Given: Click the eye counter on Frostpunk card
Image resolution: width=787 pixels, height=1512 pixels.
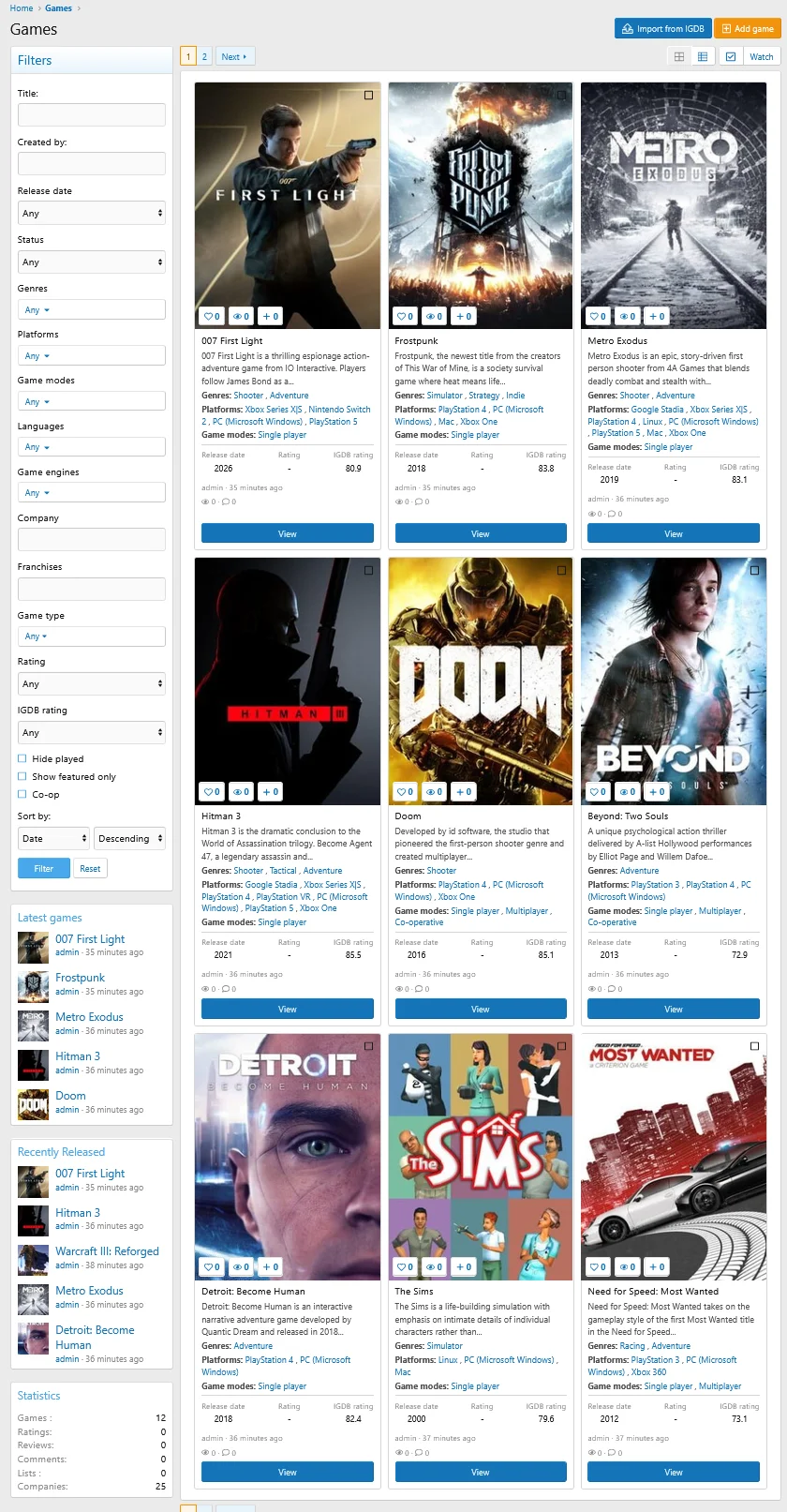Looking at the screenshot, I should (x=434, y=316).
